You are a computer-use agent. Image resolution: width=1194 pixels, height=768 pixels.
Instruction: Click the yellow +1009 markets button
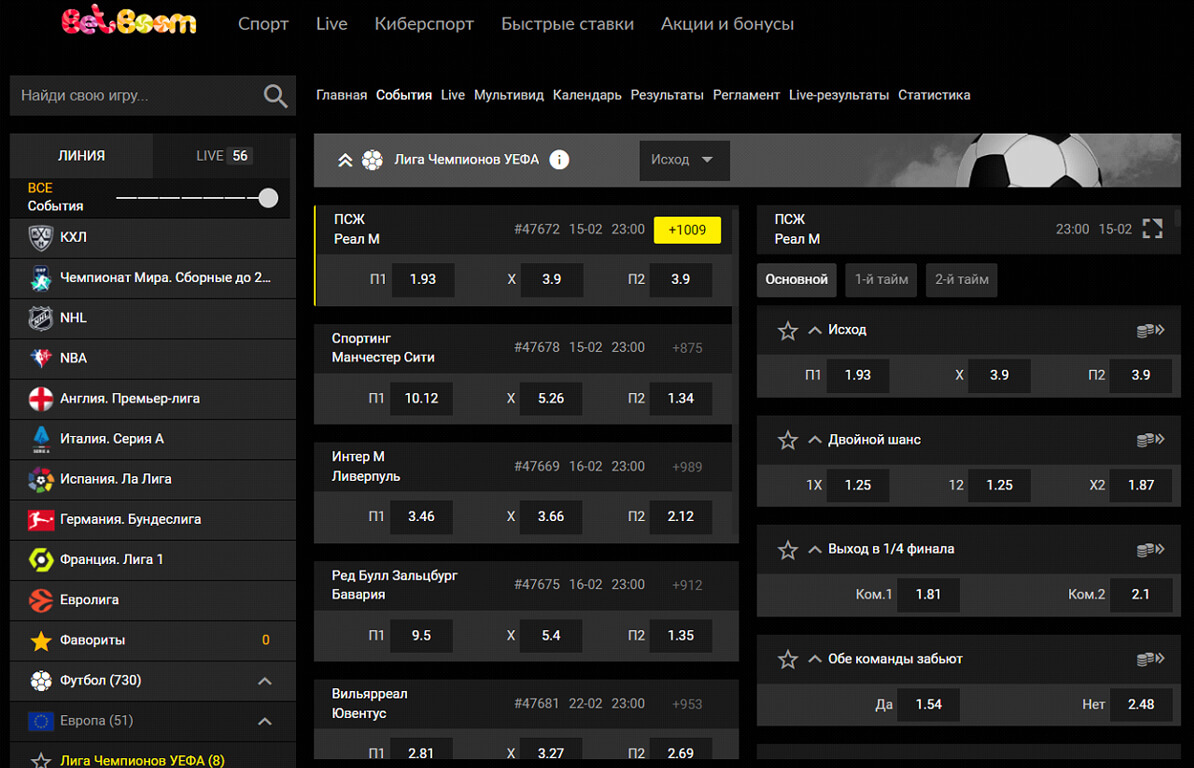tap(687, 230)
